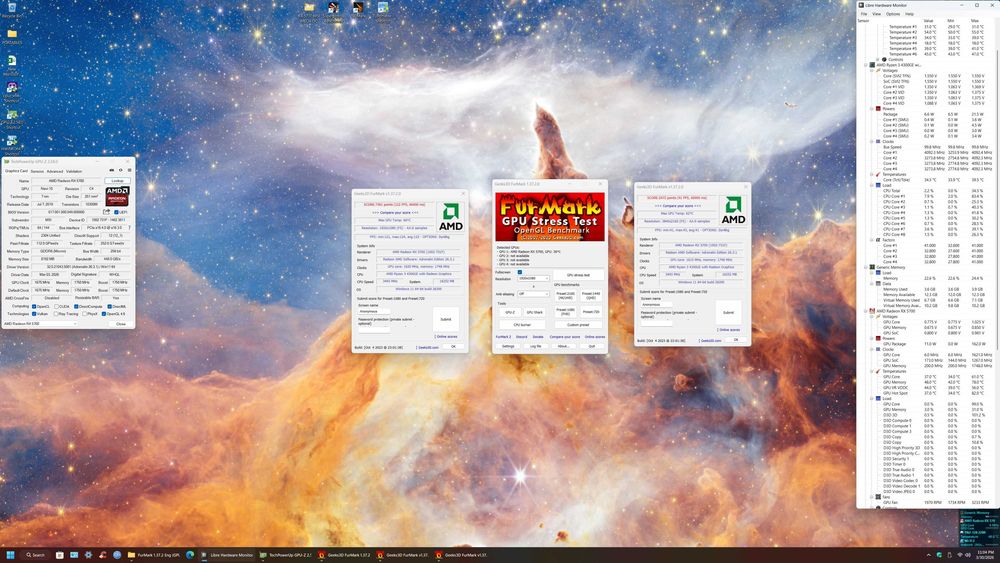Collapse the Generic Memory node in hardware monitor
Image resolution: width=1000 pixels, height=563 pixels.
pyautogui.click(x=865, y=267)
